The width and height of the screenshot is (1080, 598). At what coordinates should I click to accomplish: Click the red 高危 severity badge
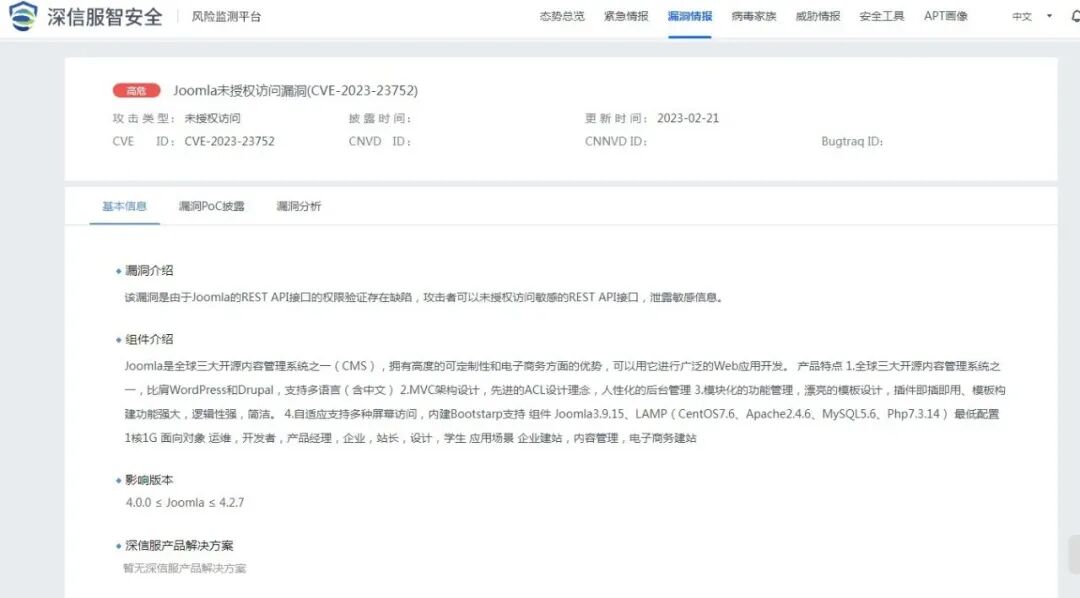pos(136,90)
